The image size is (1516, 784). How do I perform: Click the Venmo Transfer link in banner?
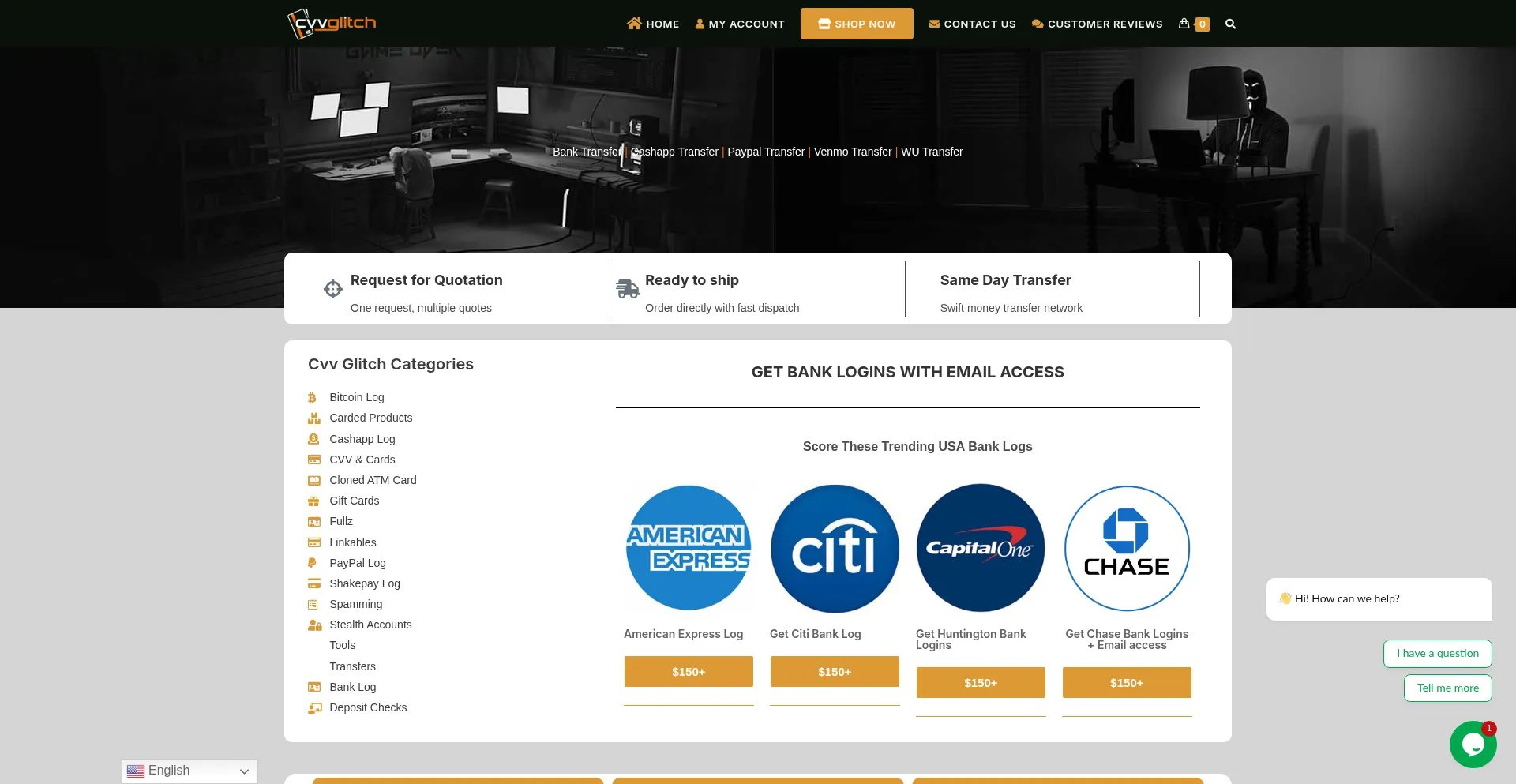point(852,152)
